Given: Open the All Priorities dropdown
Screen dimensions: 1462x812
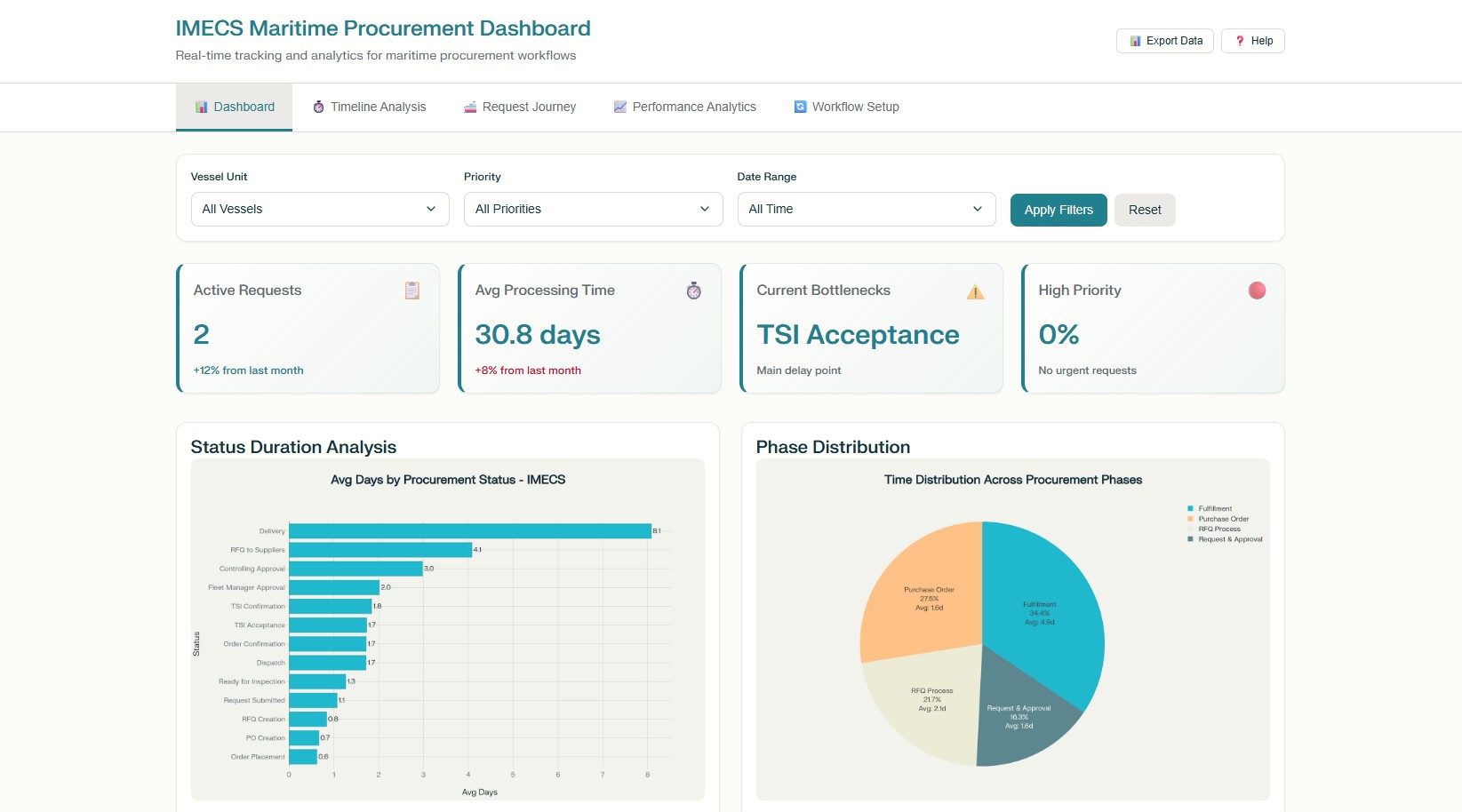Looking at the screenshot, I should coord(593,209).
